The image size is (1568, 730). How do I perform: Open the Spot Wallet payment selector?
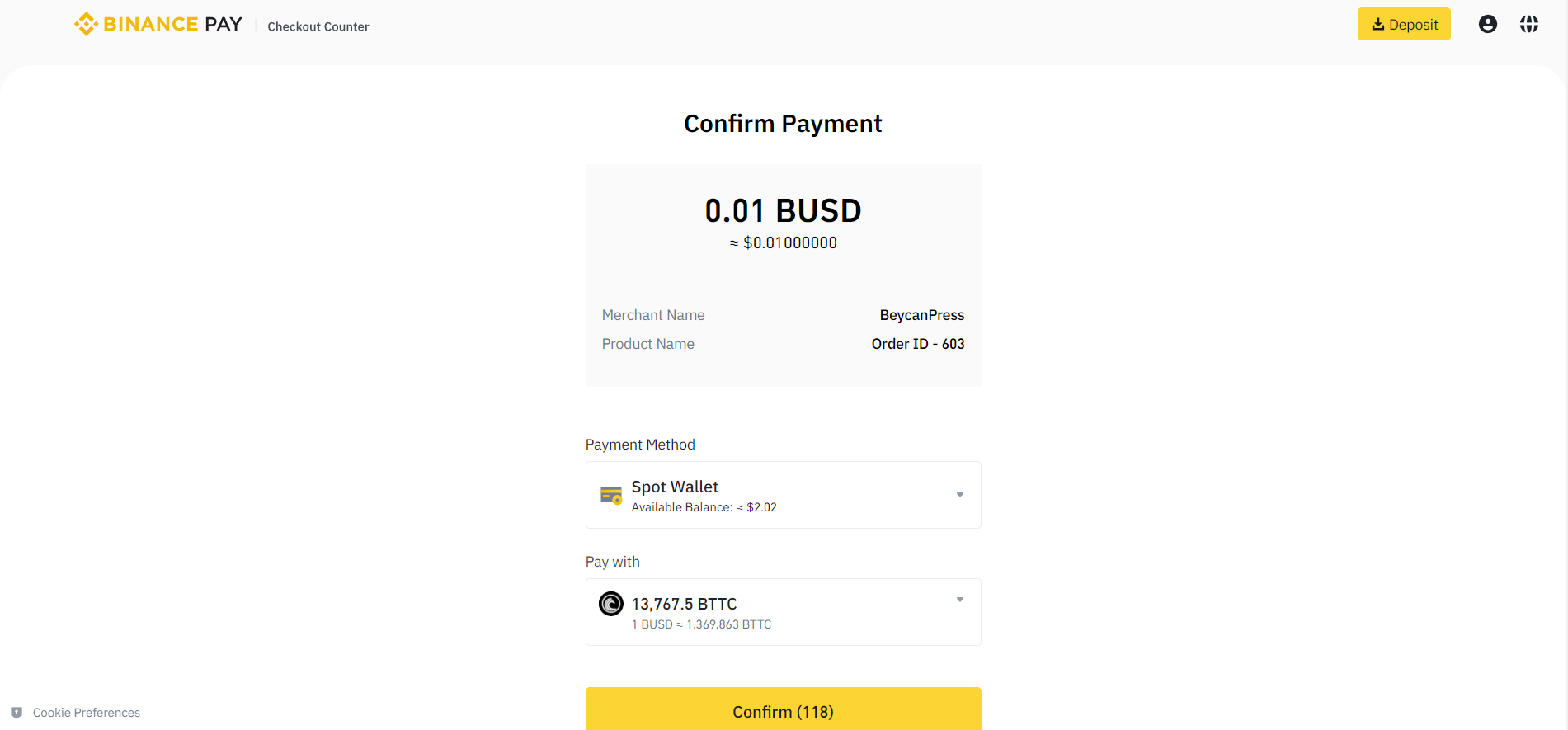click(783, 495)
